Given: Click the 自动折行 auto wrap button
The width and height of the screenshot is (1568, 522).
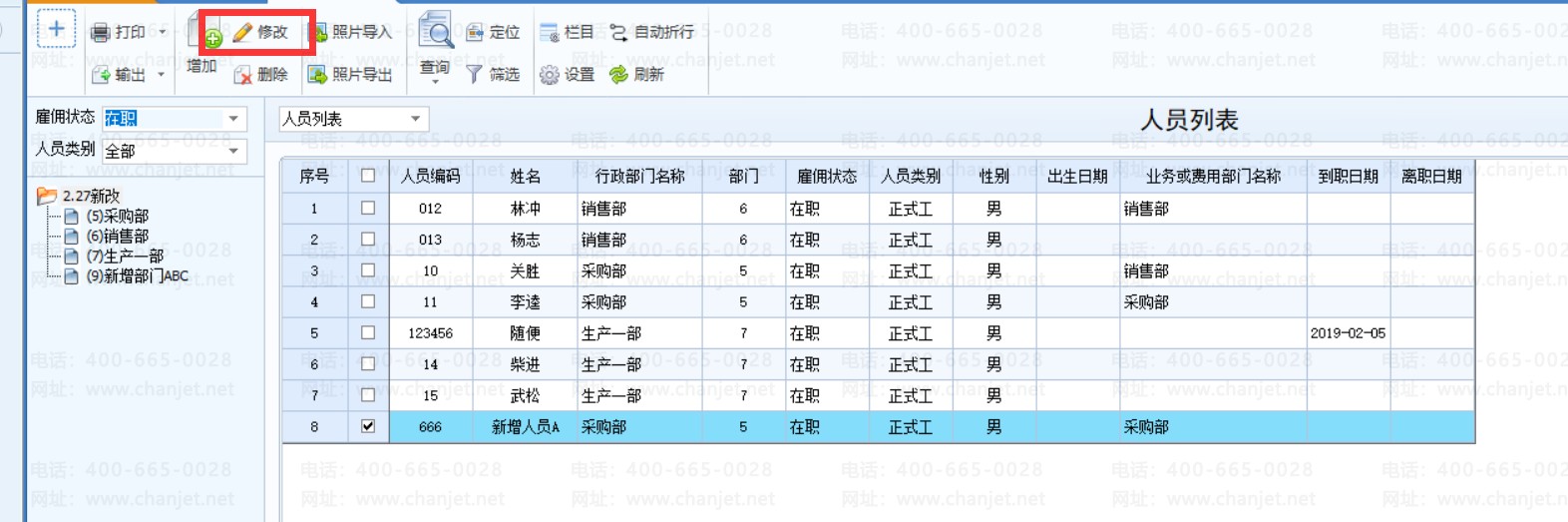Looking at the screenshot, I should 651,32.
